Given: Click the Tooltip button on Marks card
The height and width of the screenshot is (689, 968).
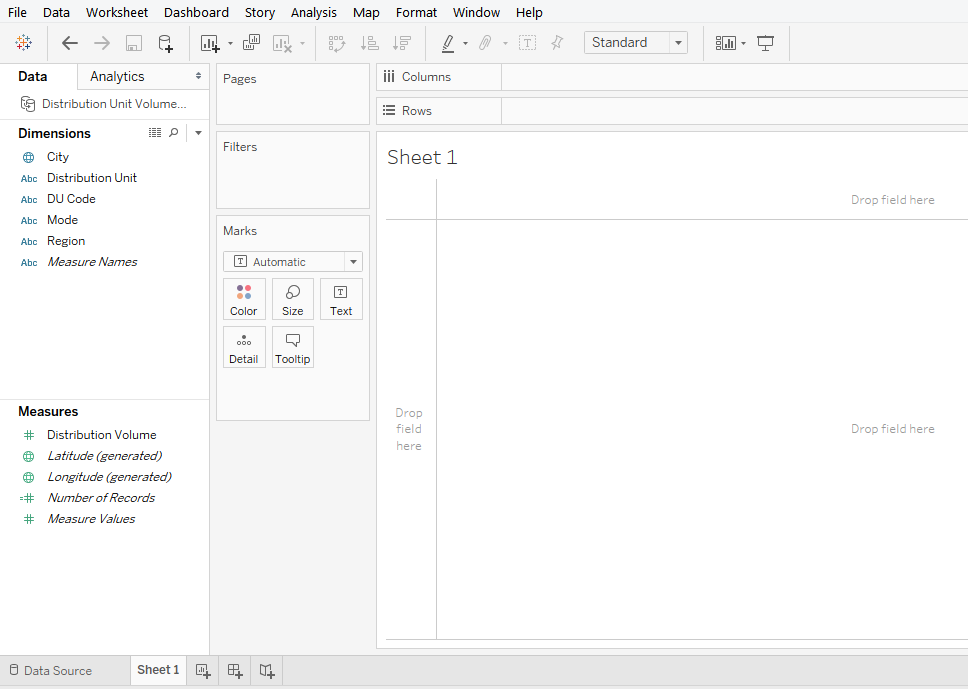Looking at the screenshot, I should coord(292,347).
